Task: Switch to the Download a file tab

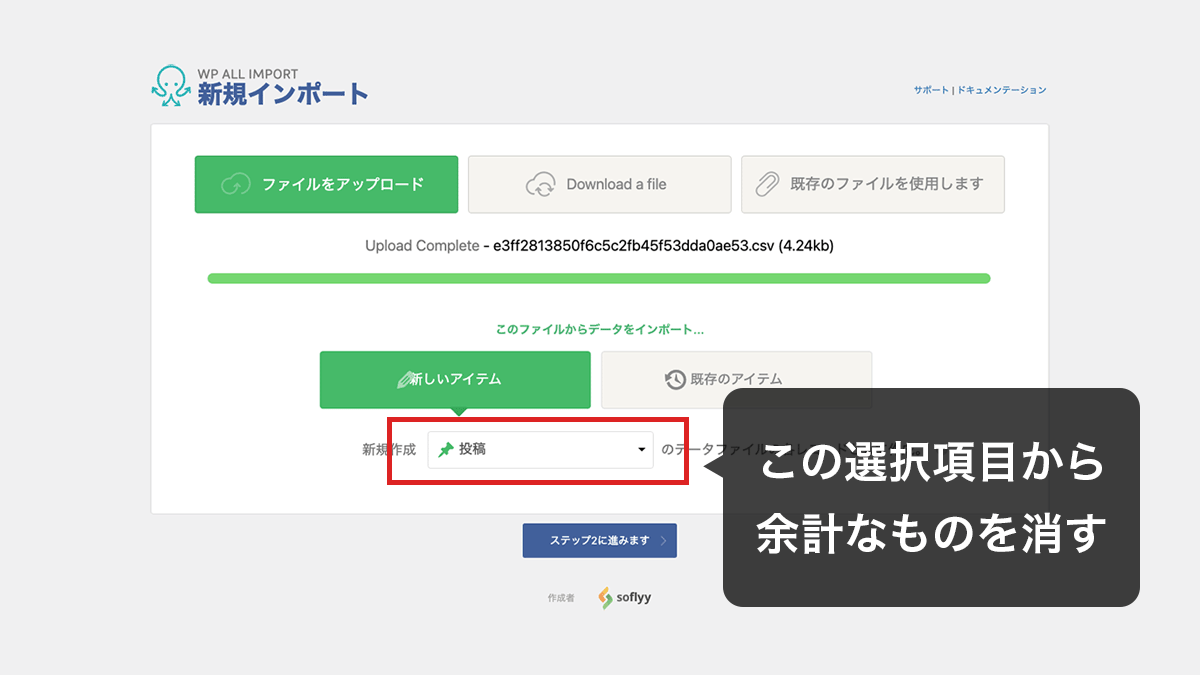Action: (x=599, y=184)
